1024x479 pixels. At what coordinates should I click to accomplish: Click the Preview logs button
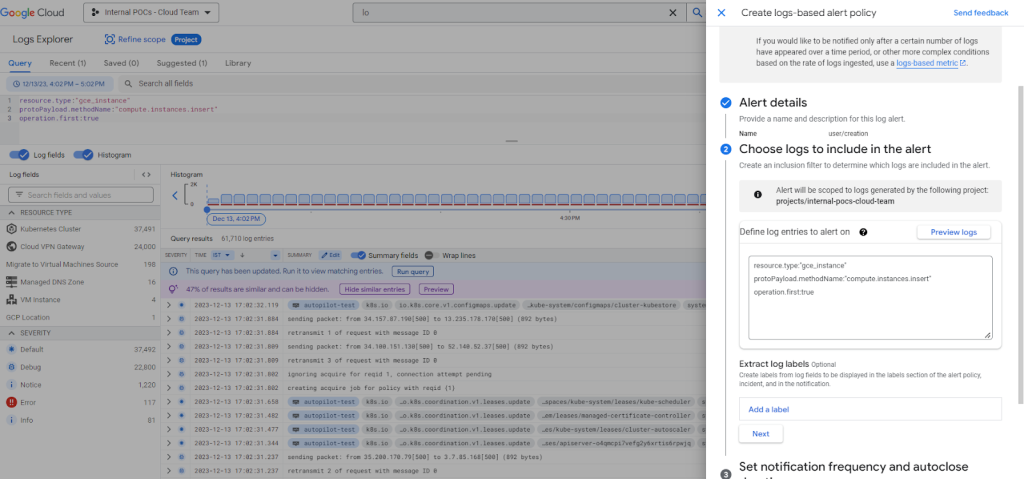953,232
